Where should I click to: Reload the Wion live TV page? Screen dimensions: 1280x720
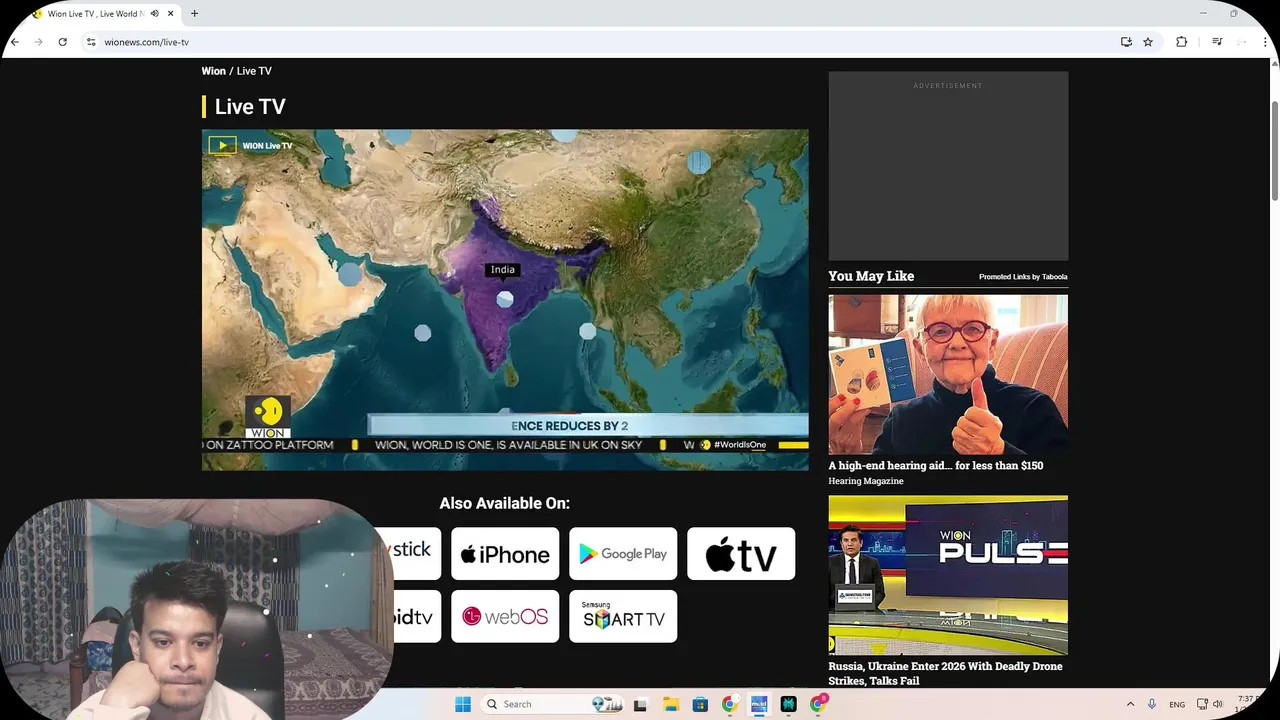coord(62,42)
